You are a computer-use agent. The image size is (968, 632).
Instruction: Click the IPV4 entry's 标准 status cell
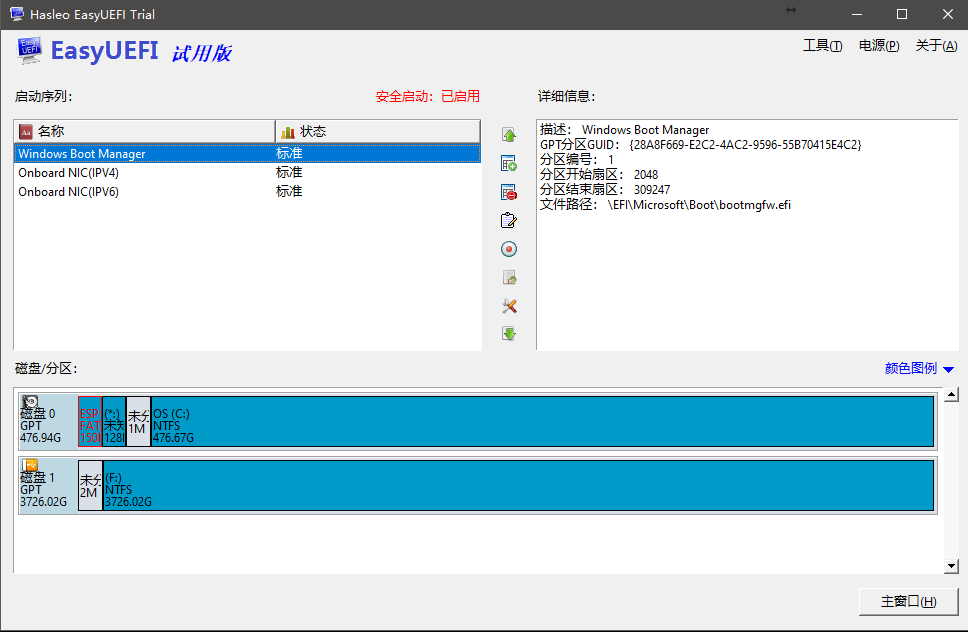tap(289, 173)
